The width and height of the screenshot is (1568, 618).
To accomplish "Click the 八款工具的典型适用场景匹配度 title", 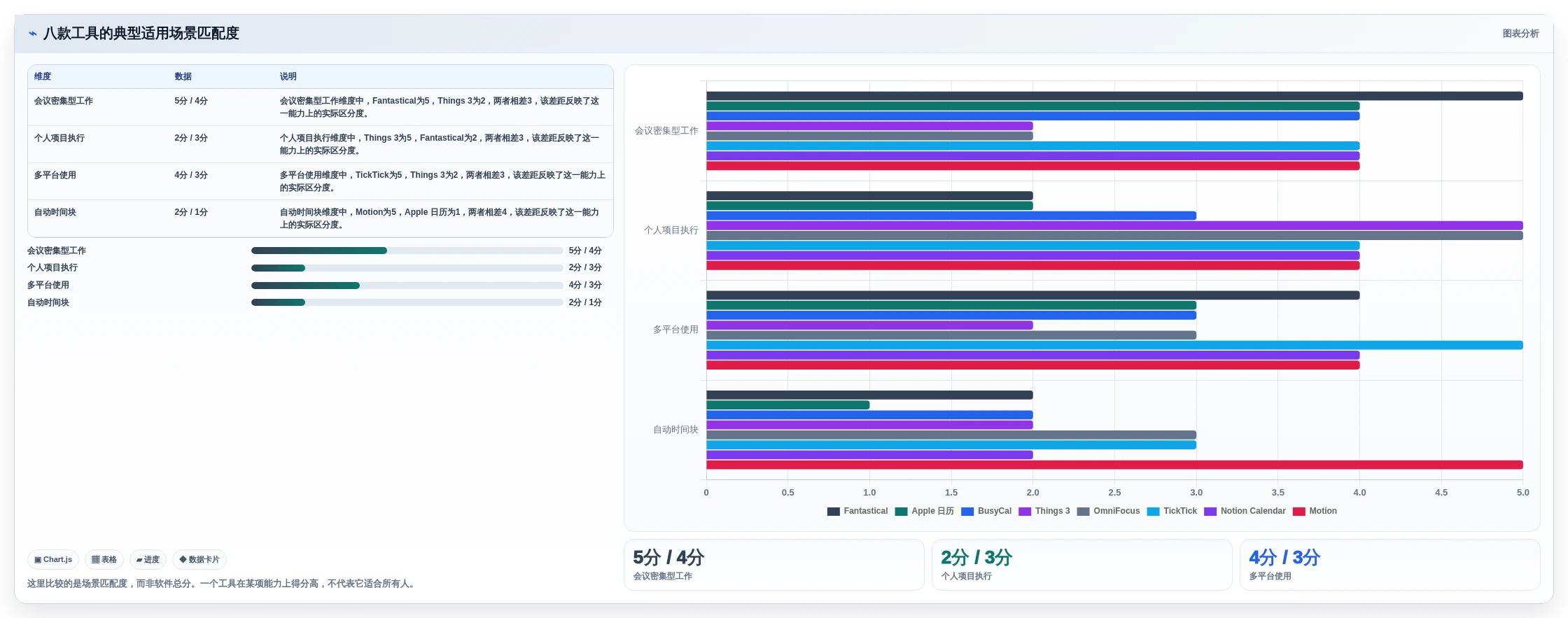I will 141,34.
